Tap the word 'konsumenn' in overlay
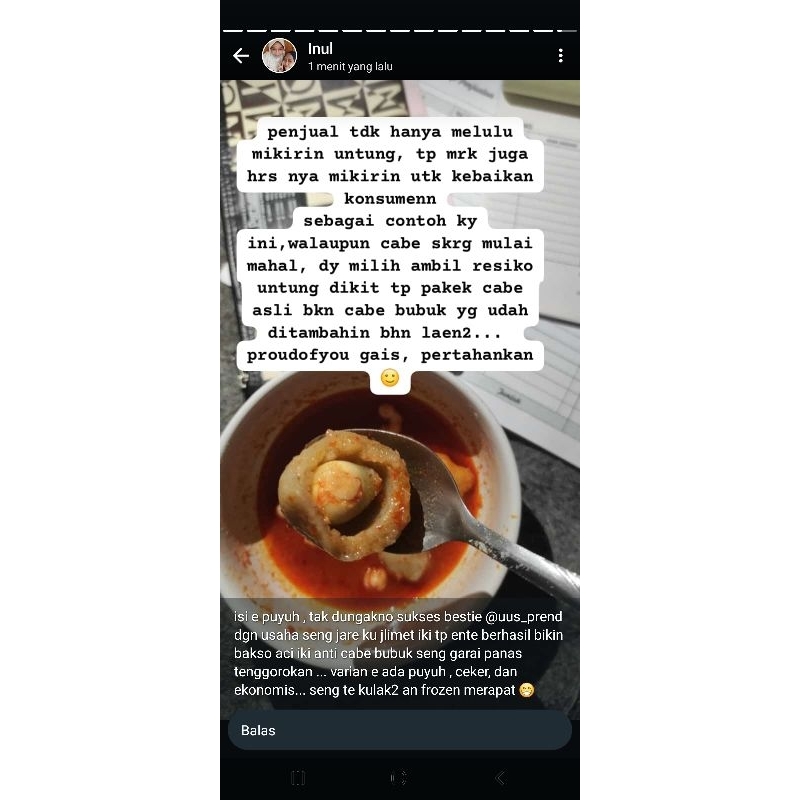The height and width of the screenshot is (800, 800). (x=390, y=198)
